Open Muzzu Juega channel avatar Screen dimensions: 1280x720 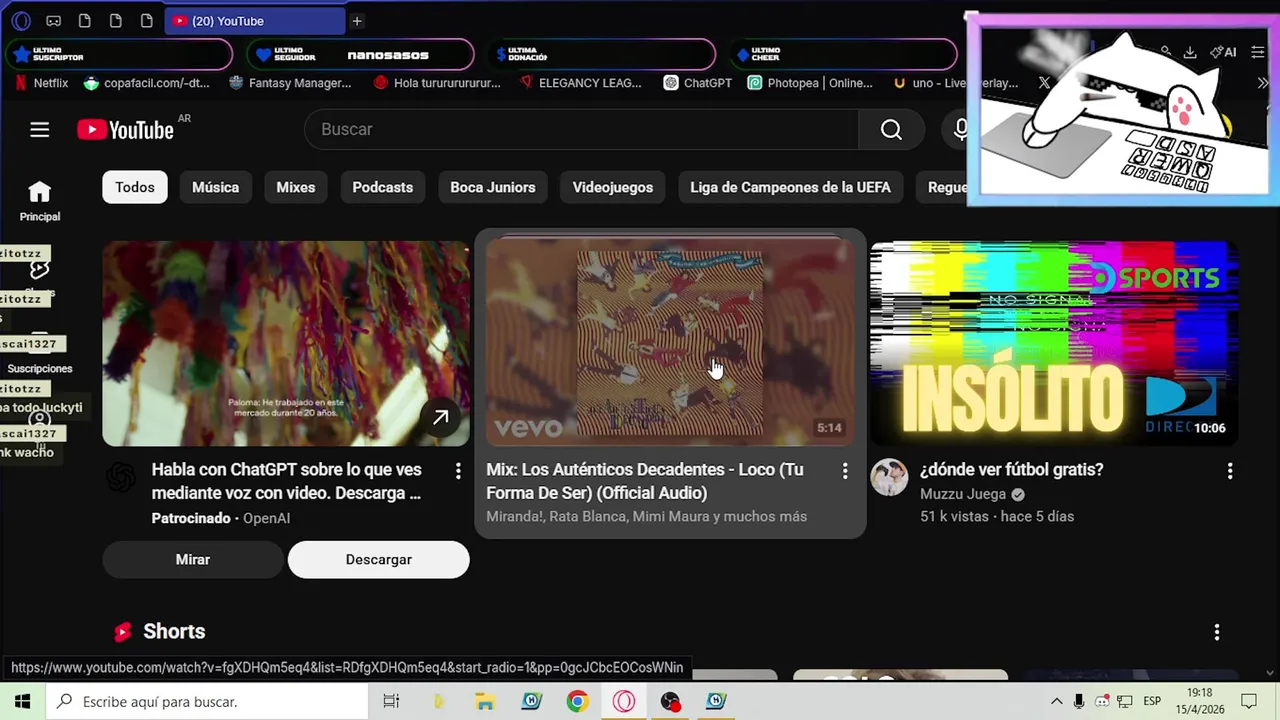(889, 478)
